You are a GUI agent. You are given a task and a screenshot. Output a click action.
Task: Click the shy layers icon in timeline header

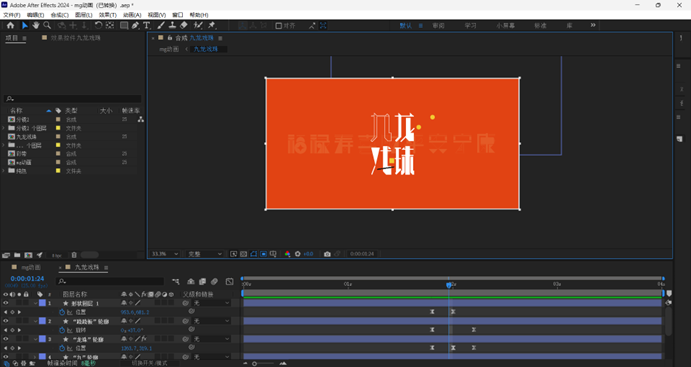(191, 281)
